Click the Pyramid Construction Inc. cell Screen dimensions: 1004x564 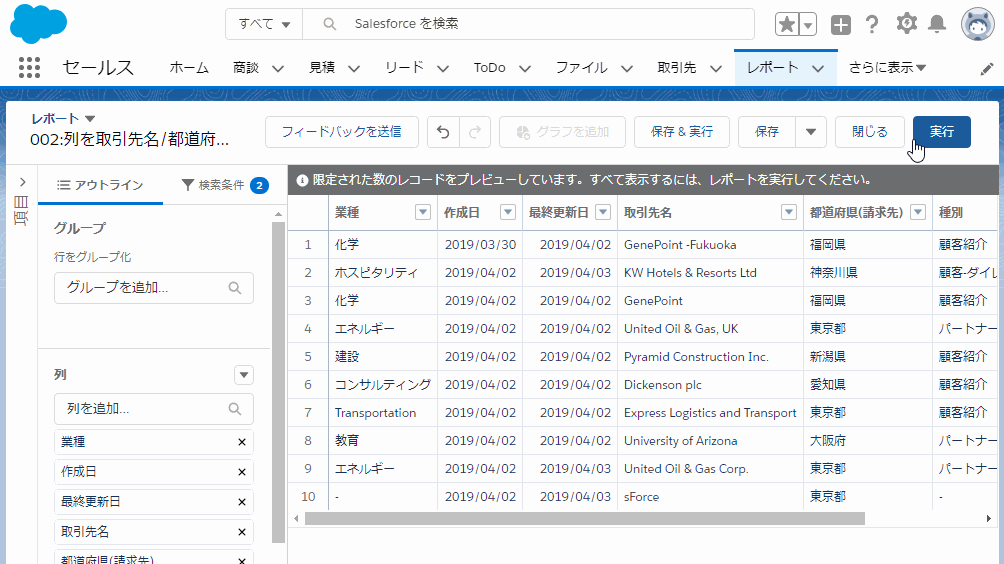[710, 357]
